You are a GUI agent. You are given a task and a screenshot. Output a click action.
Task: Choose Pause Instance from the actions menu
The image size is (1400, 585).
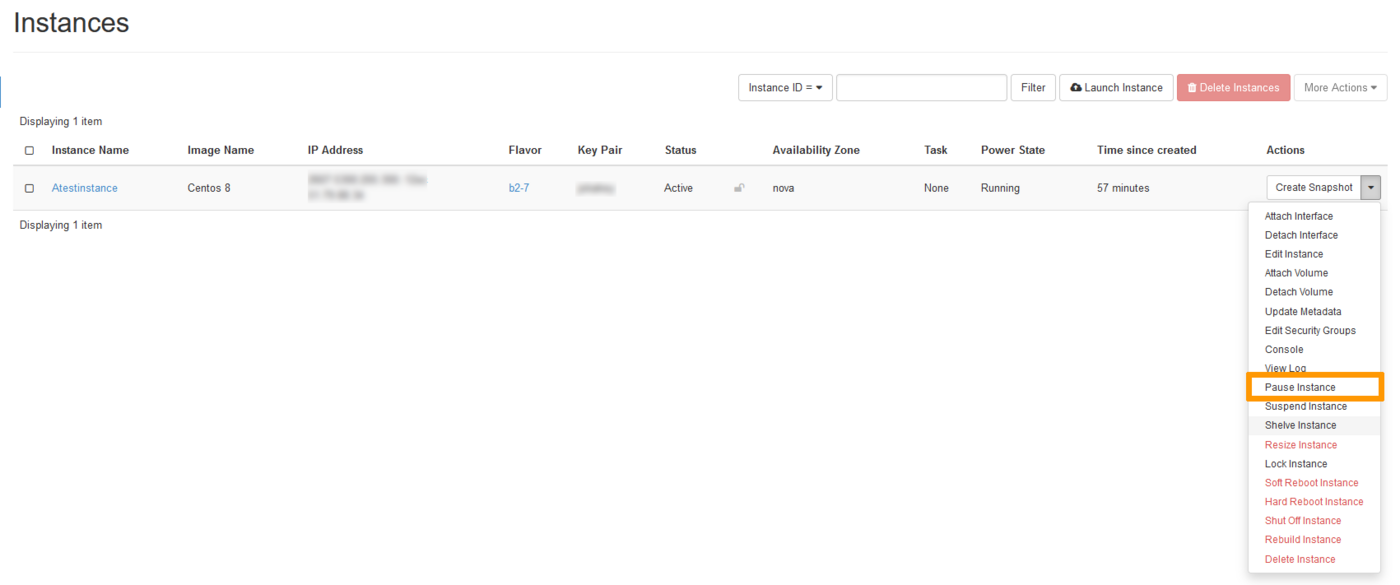pos(1300,387)
